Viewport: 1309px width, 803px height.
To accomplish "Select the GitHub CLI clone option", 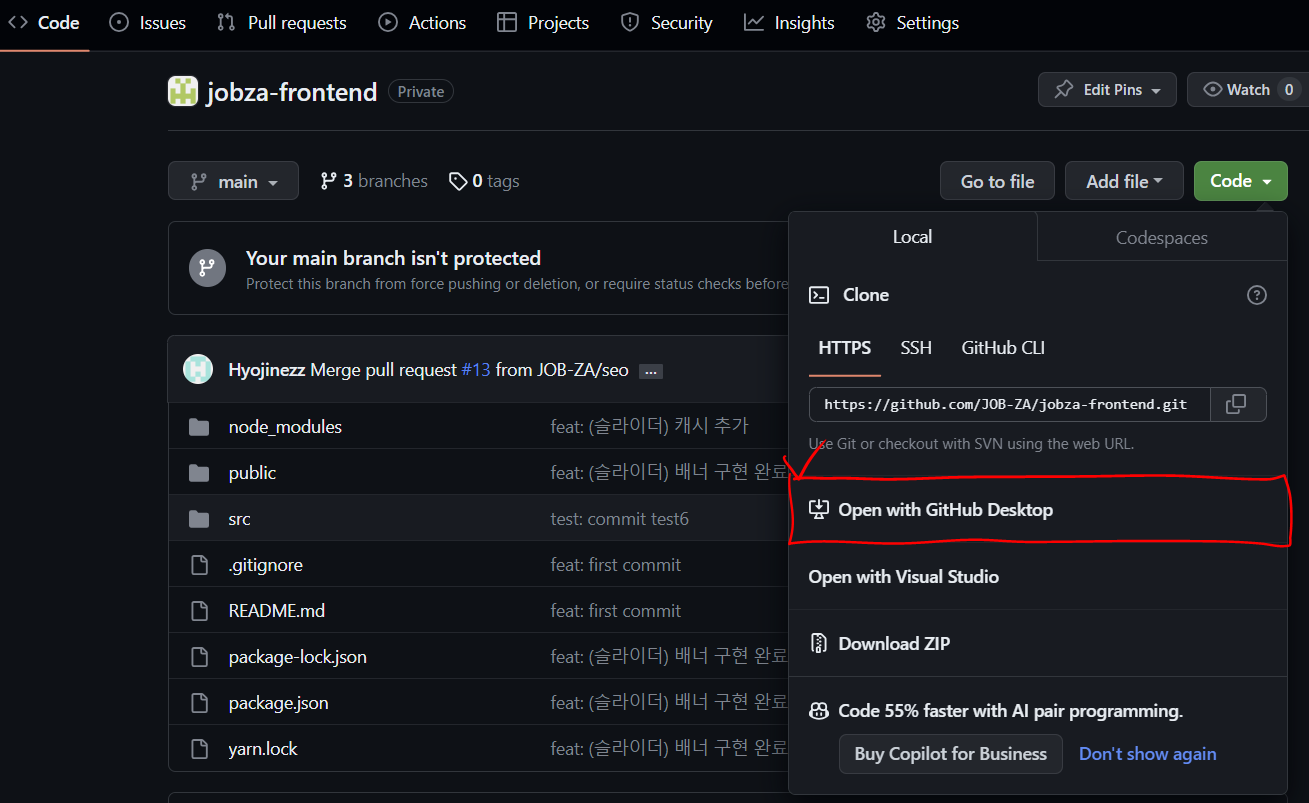I will (x=1003, y=348).
